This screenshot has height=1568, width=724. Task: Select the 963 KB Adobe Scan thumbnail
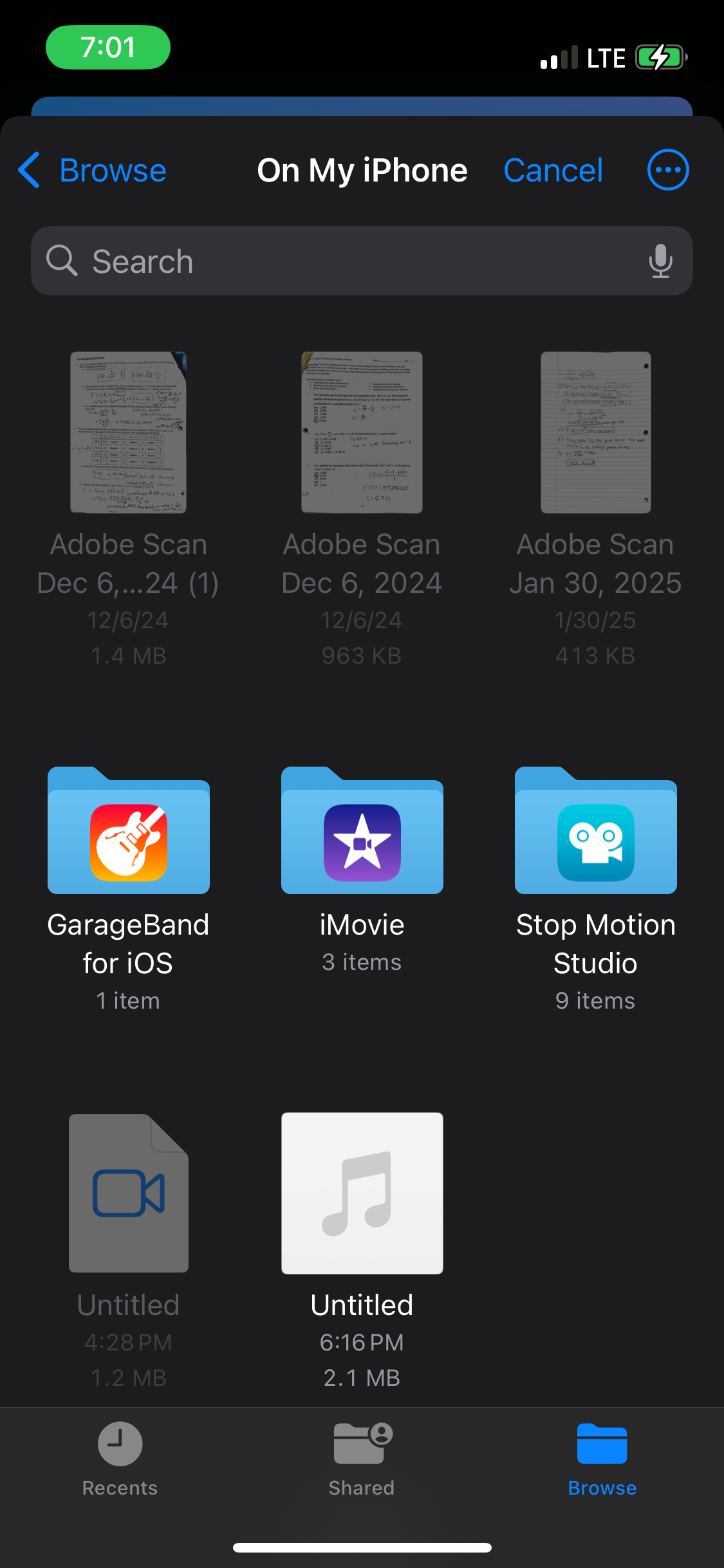pyautogui.click(x=362, y=432)
